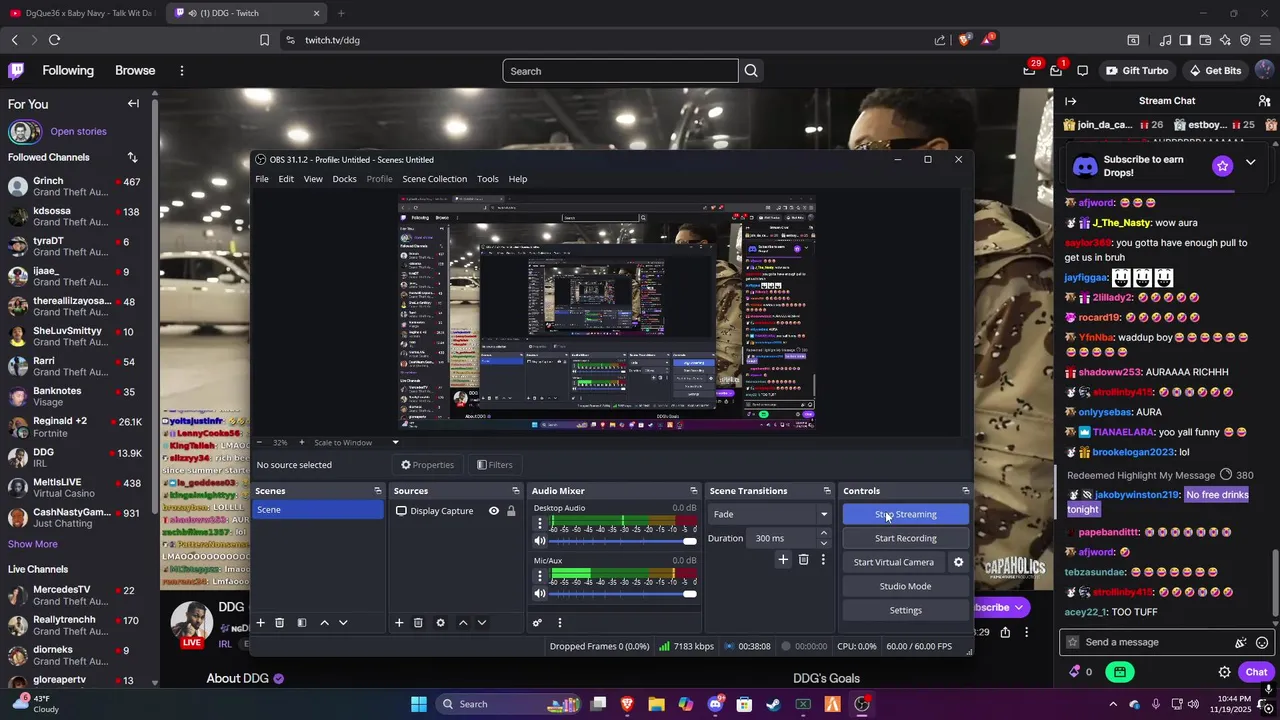Screen dimensions: 1280x720
Task: Open Desktop Audio options three-dot menu
Action: [x=540, y=523]
